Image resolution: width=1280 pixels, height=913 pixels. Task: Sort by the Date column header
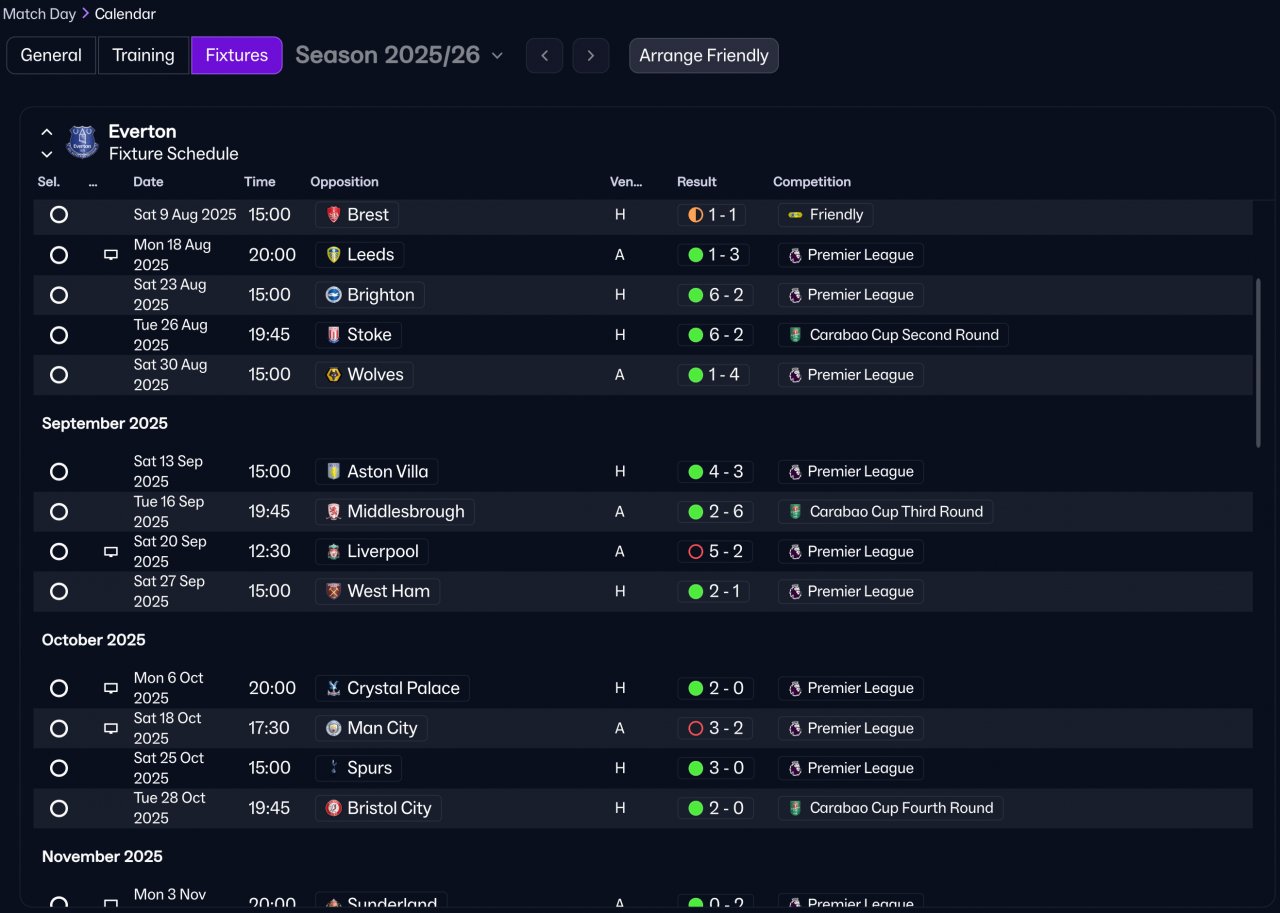(148, 182)
